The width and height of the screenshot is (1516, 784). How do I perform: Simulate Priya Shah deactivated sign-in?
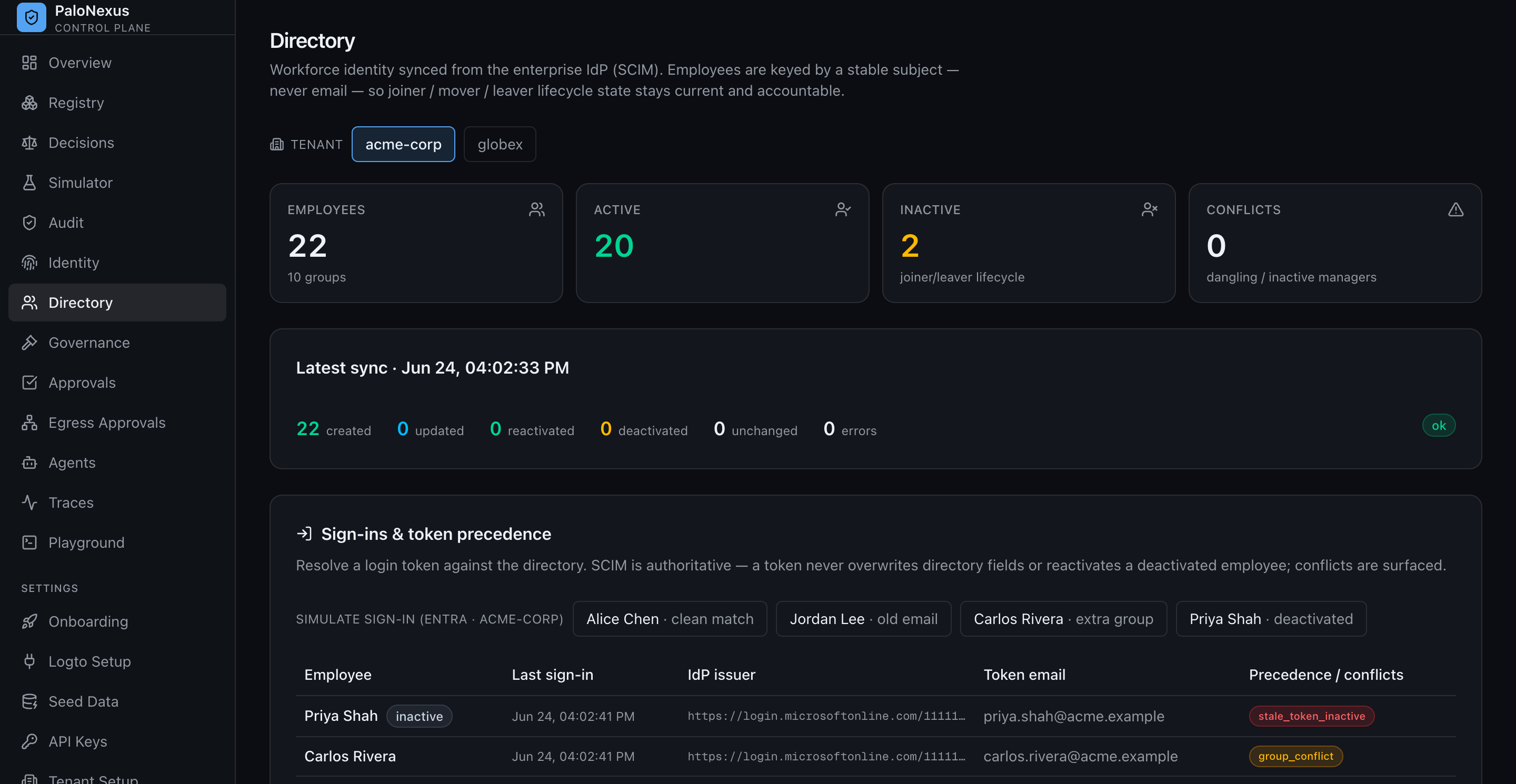[x=1271, y=619]
